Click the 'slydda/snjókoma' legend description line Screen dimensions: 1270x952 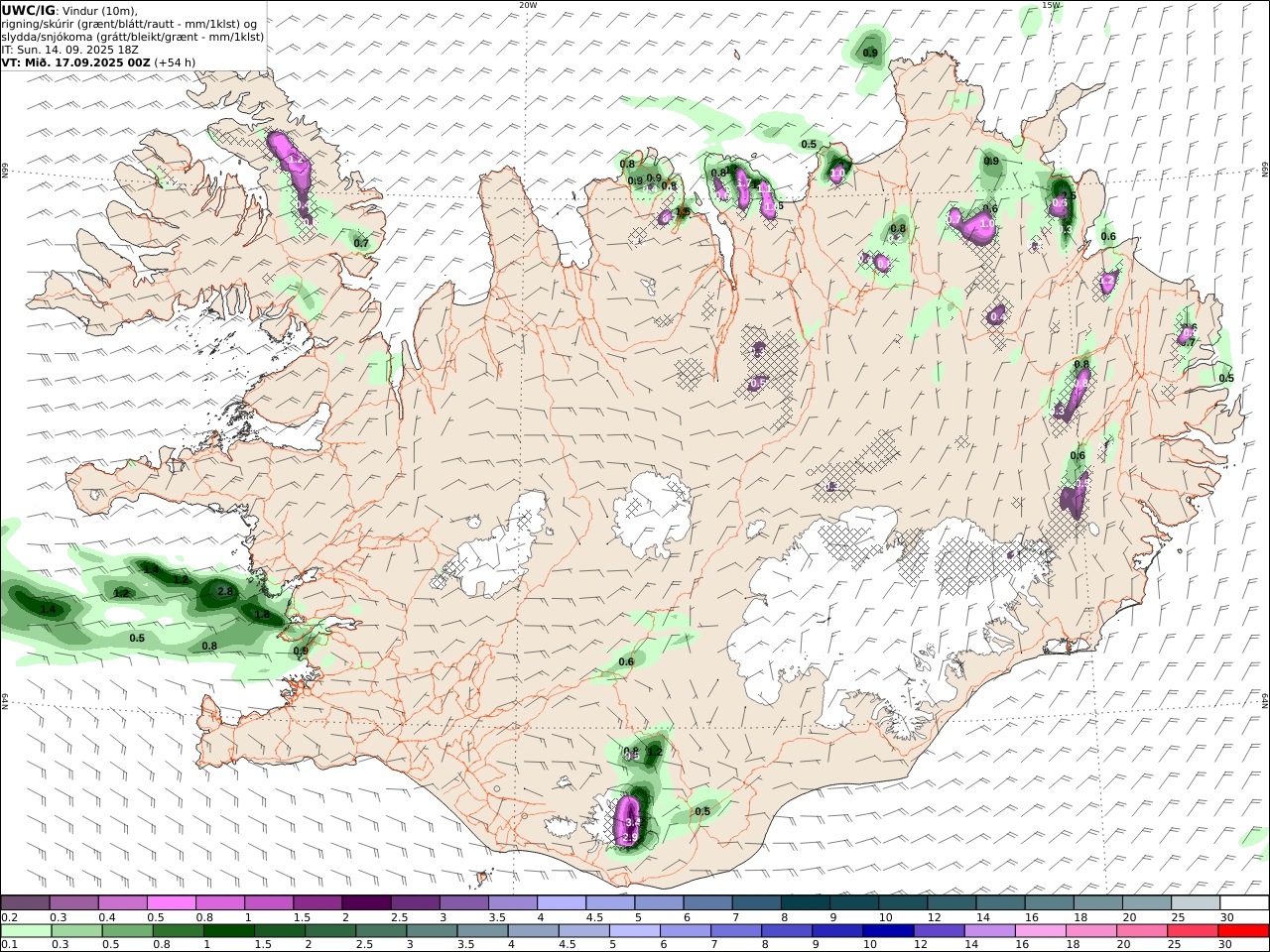tap(133, 37)
